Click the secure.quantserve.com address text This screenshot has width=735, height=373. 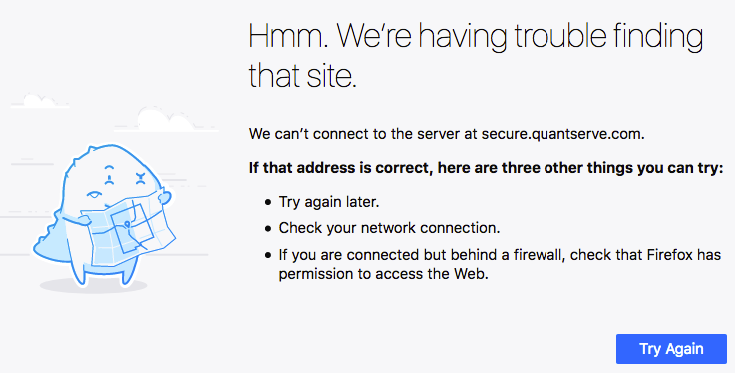[x=563, y=134]
